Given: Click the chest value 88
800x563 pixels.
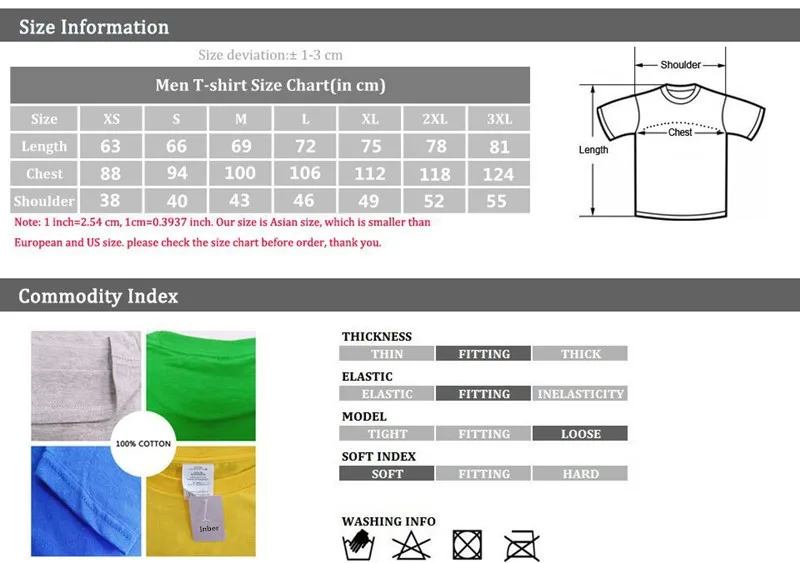Looking at the screenshot, I should click(x=111, y=174).
